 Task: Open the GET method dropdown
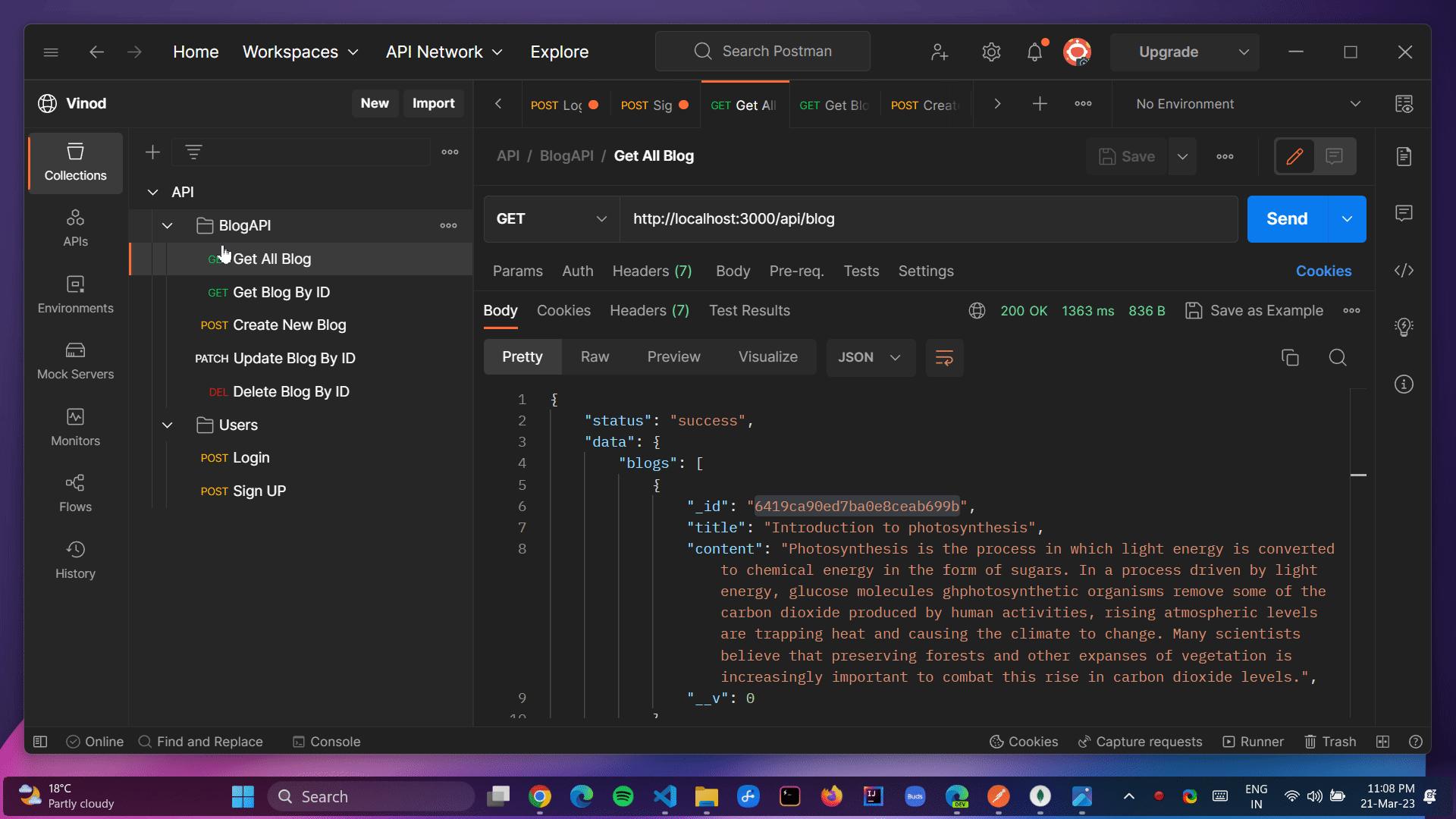point(551,219)
